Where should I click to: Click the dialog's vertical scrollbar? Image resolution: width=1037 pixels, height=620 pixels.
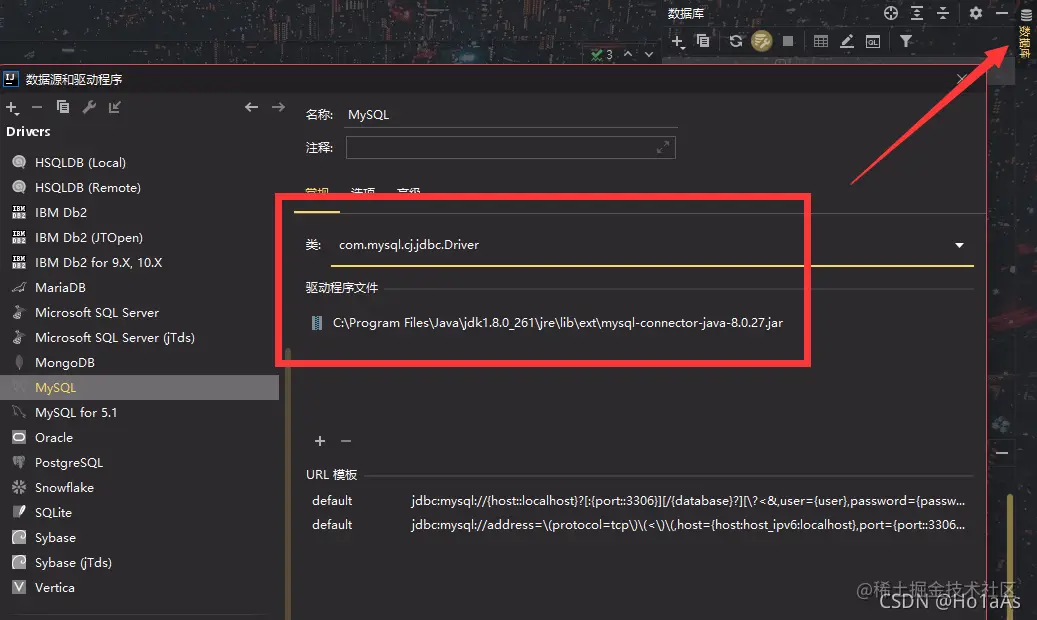[288, 483]
